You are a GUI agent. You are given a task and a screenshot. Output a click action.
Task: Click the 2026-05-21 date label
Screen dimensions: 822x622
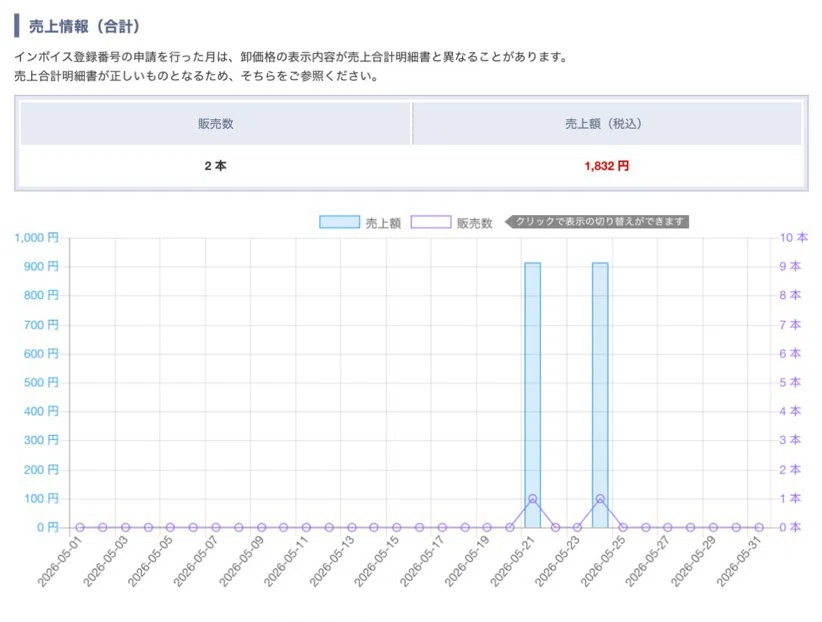[x=513, y=561]
